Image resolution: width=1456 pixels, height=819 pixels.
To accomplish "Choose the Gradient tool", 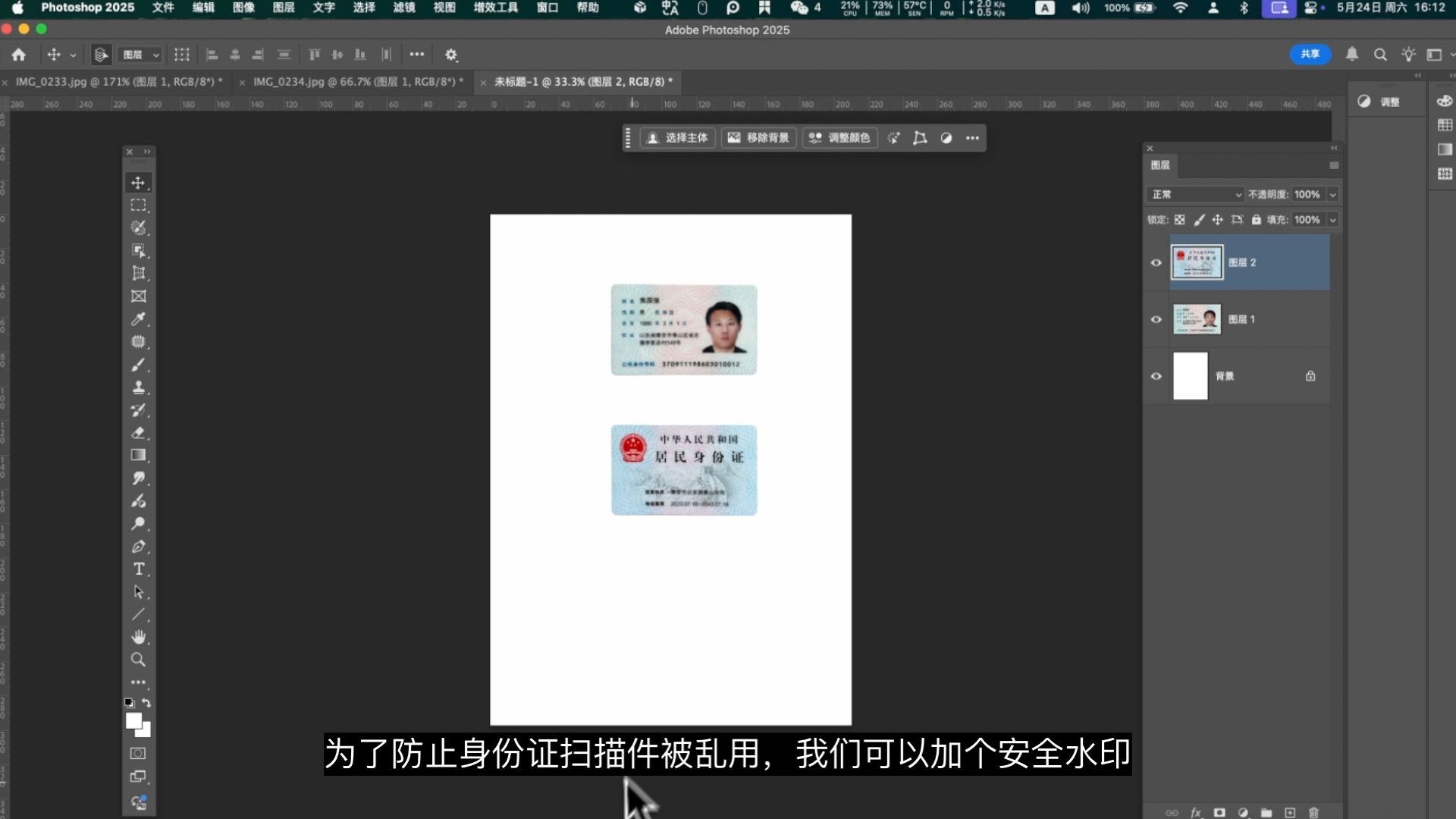I will (139, 455).
